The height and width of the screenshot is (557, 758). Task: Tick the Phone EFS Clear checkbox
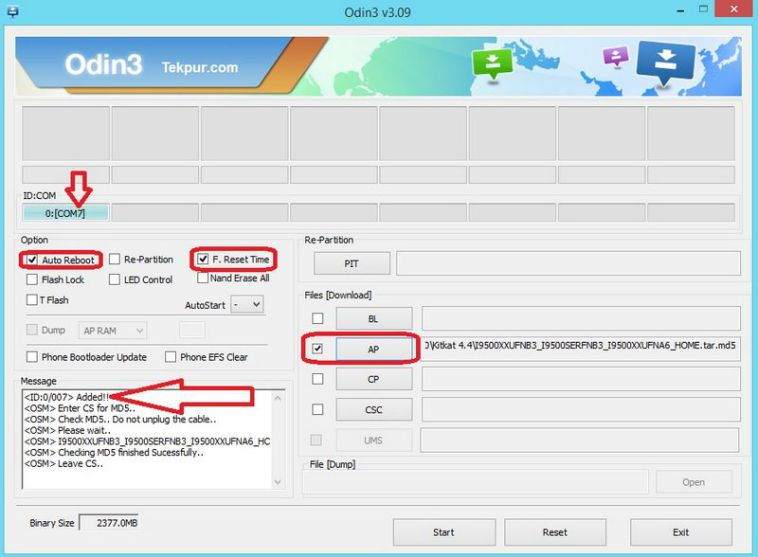[x=171, y=357]
